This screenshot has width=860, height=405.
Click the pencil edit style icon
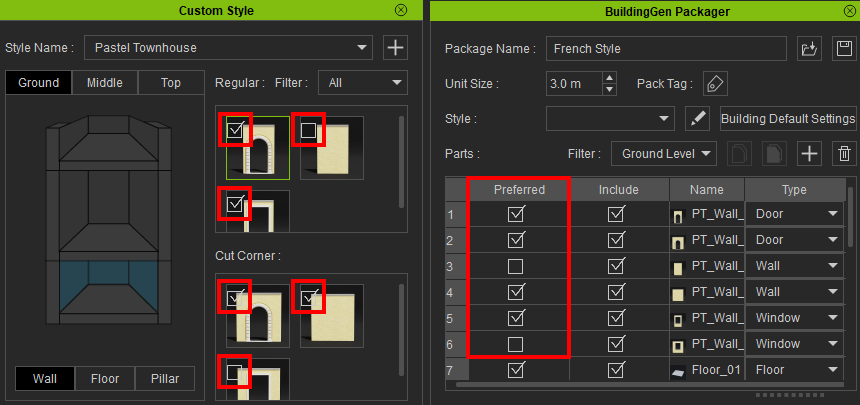point(697,118)
